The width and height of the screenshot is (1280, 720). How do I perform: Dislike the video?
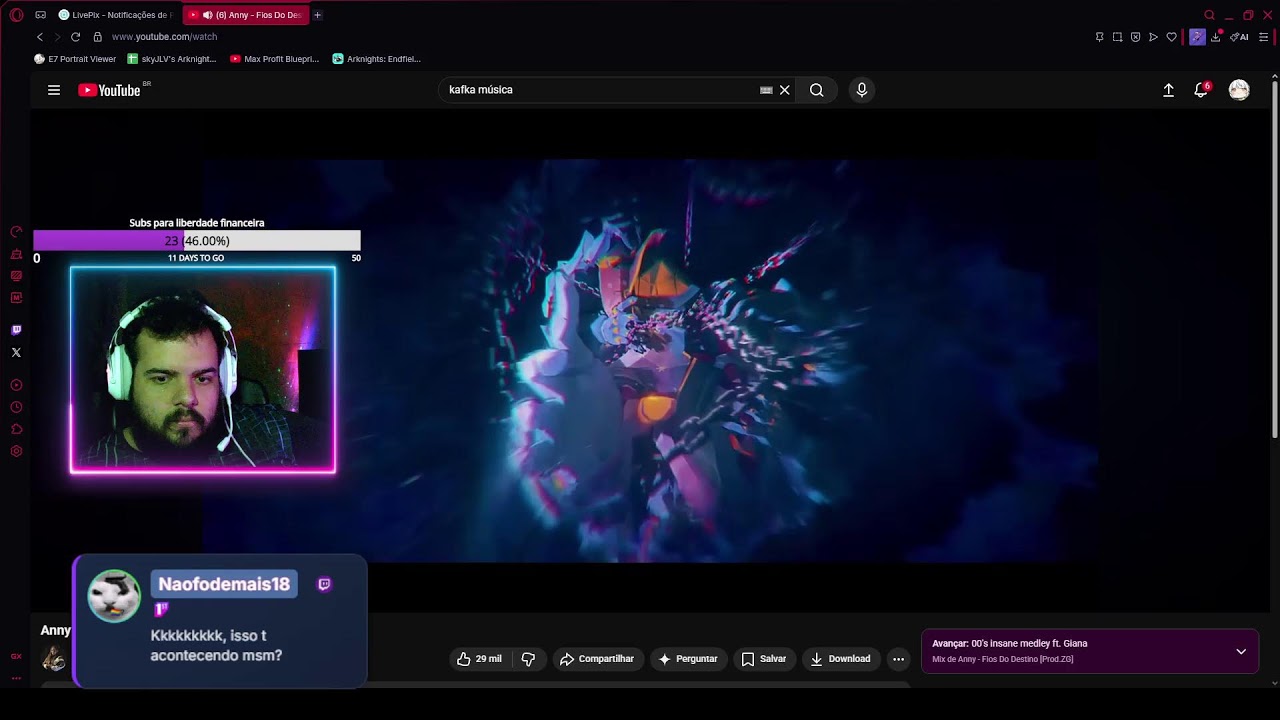pos(528,659)
